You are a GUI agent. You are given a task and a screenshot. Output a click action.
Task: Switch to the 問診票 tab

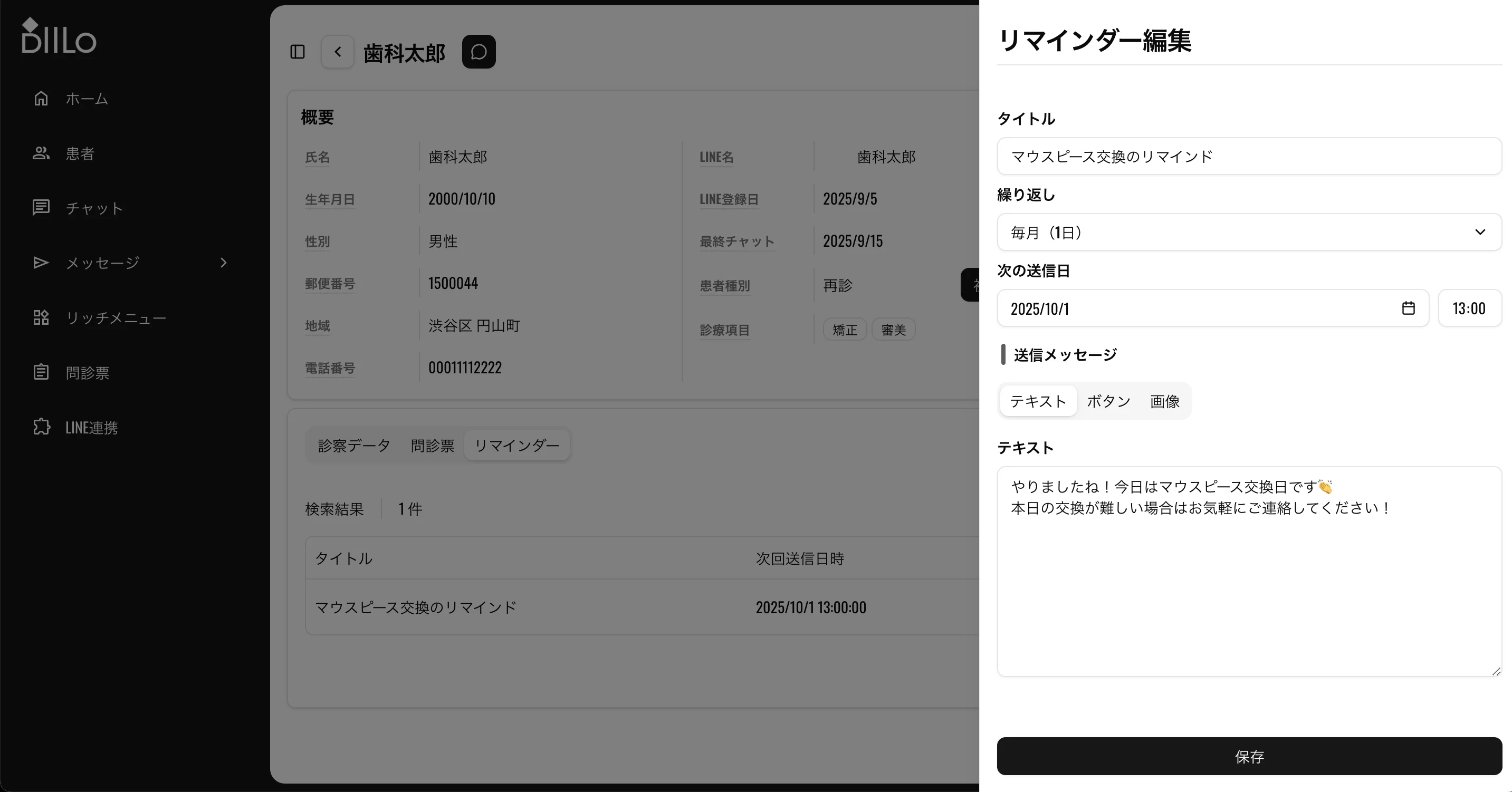pos(433,445)
